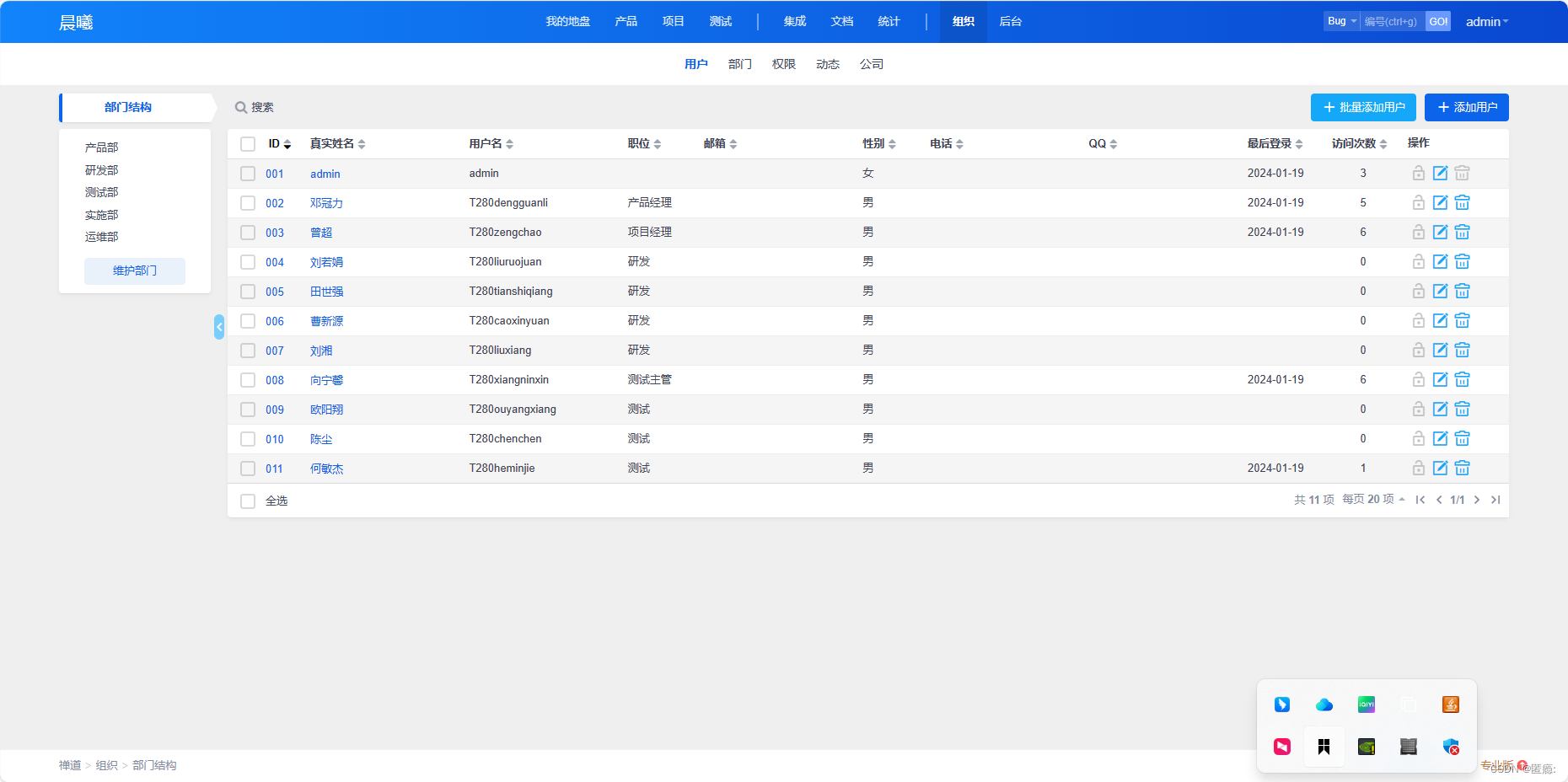Delete user 曾超 with trash icon
Screen dimensions: 1568x782
(1463, 232)
